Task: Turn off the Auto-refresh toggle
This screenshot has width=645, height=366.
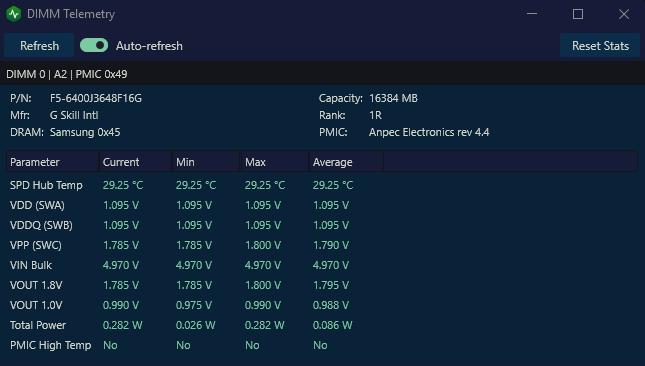Action: (x=94, y=45)
